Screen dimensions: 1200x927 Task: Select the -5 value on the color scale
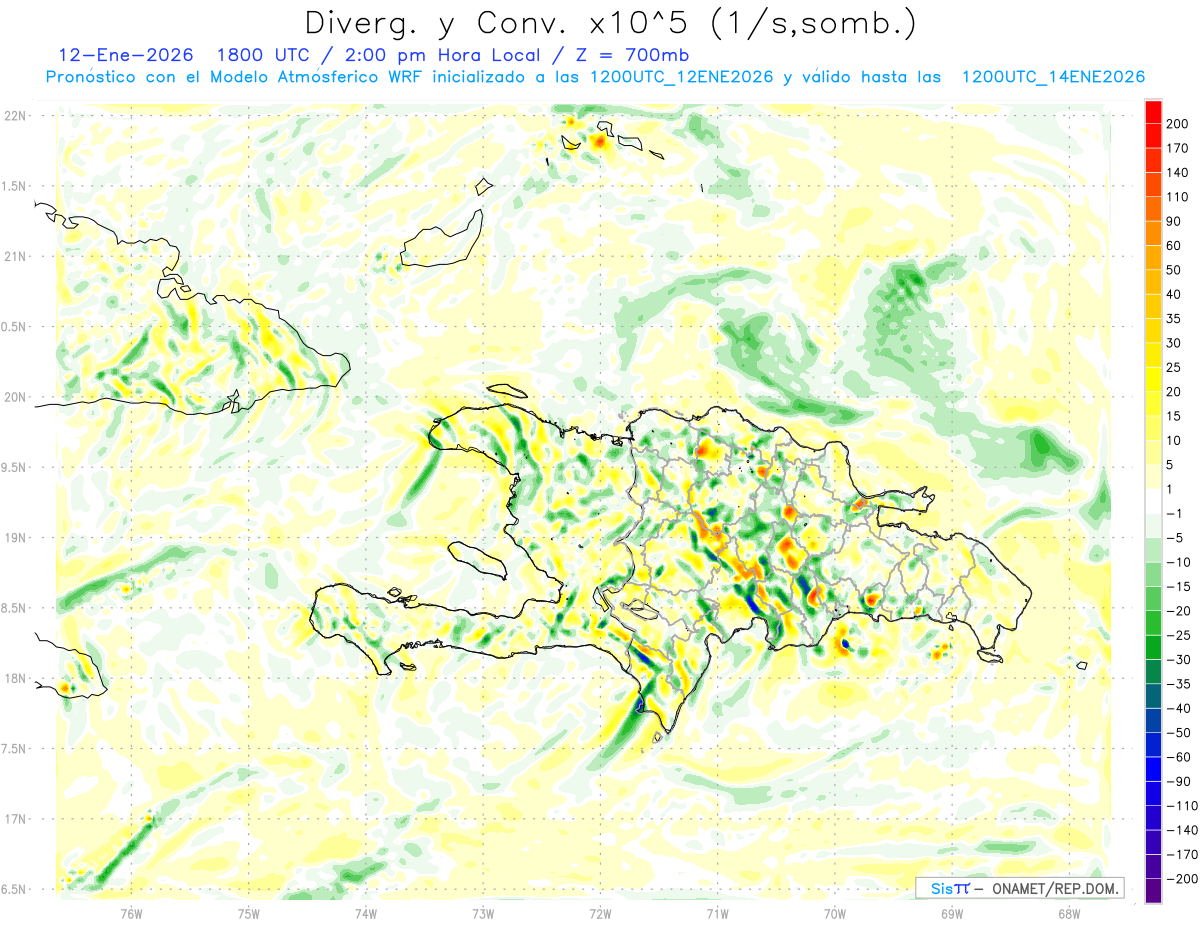[x=1175, y=537]
